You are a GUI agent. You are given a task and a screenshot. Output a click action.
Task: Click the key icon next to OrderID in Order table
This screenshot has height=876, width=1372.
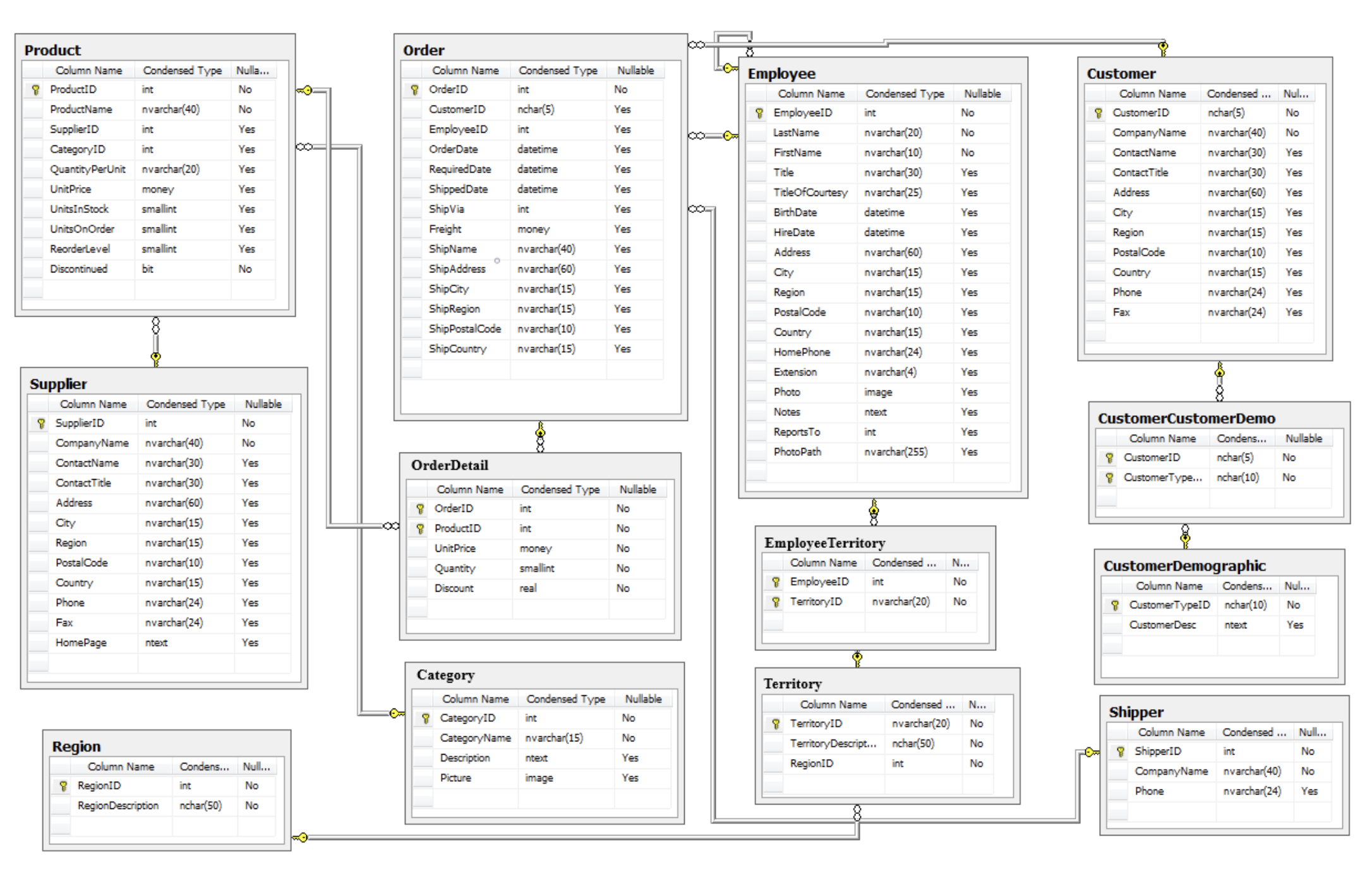coord(414,90)
